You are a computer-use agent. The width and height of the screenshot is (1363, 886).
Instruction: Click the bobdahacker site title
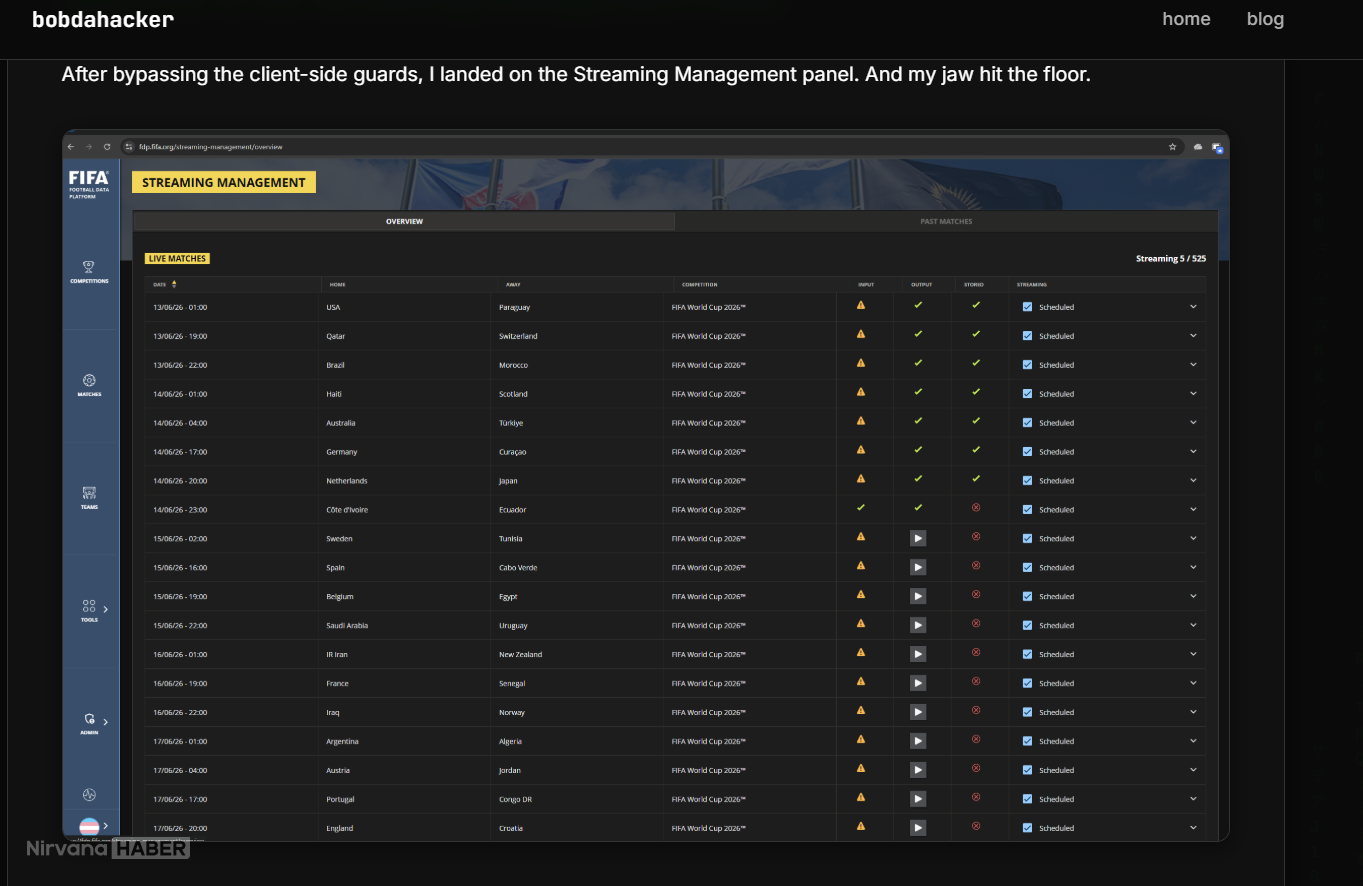coord(103,19)
